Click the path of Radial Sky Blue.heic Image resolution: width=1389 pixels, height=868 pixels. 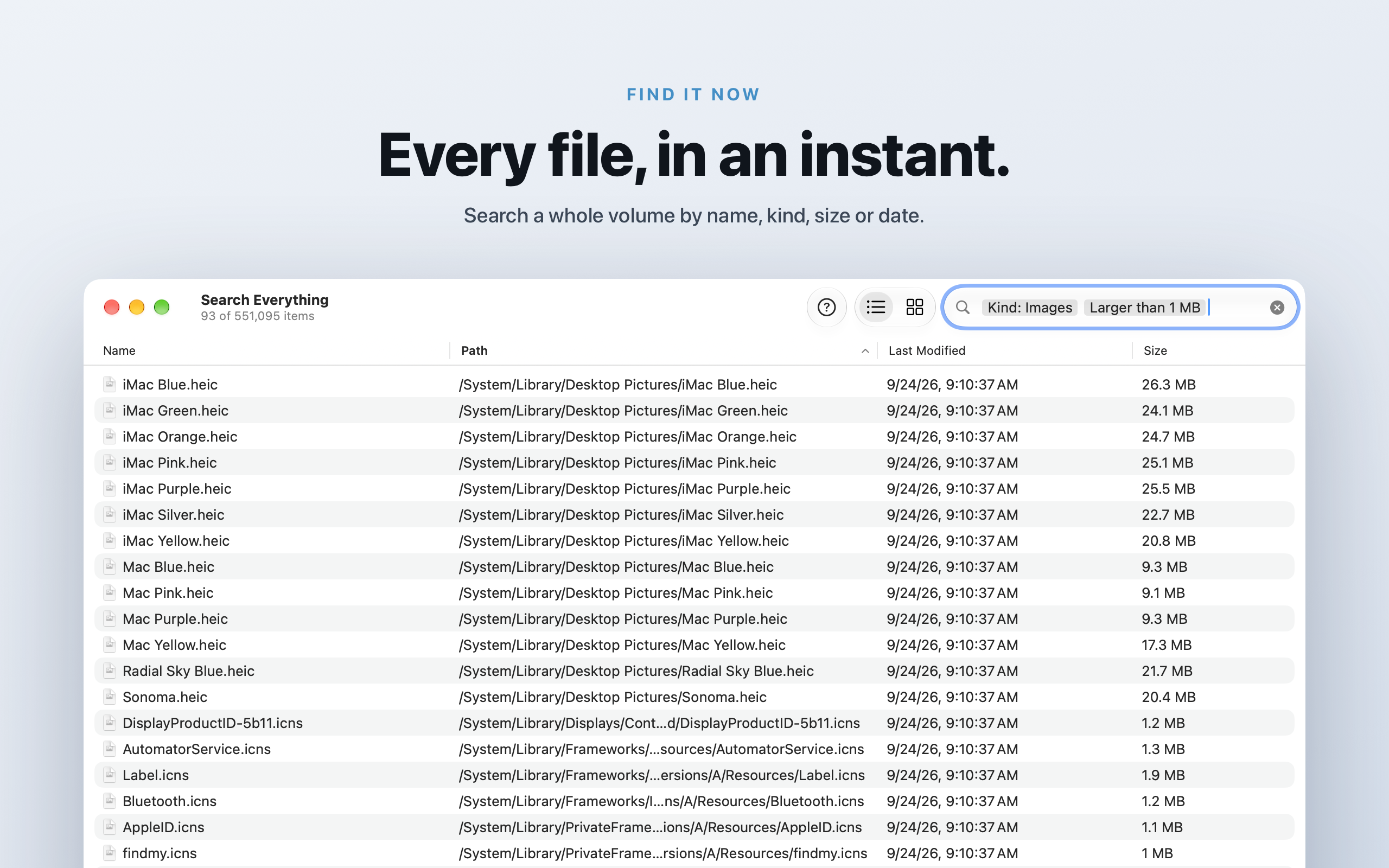tap(636, 671)
